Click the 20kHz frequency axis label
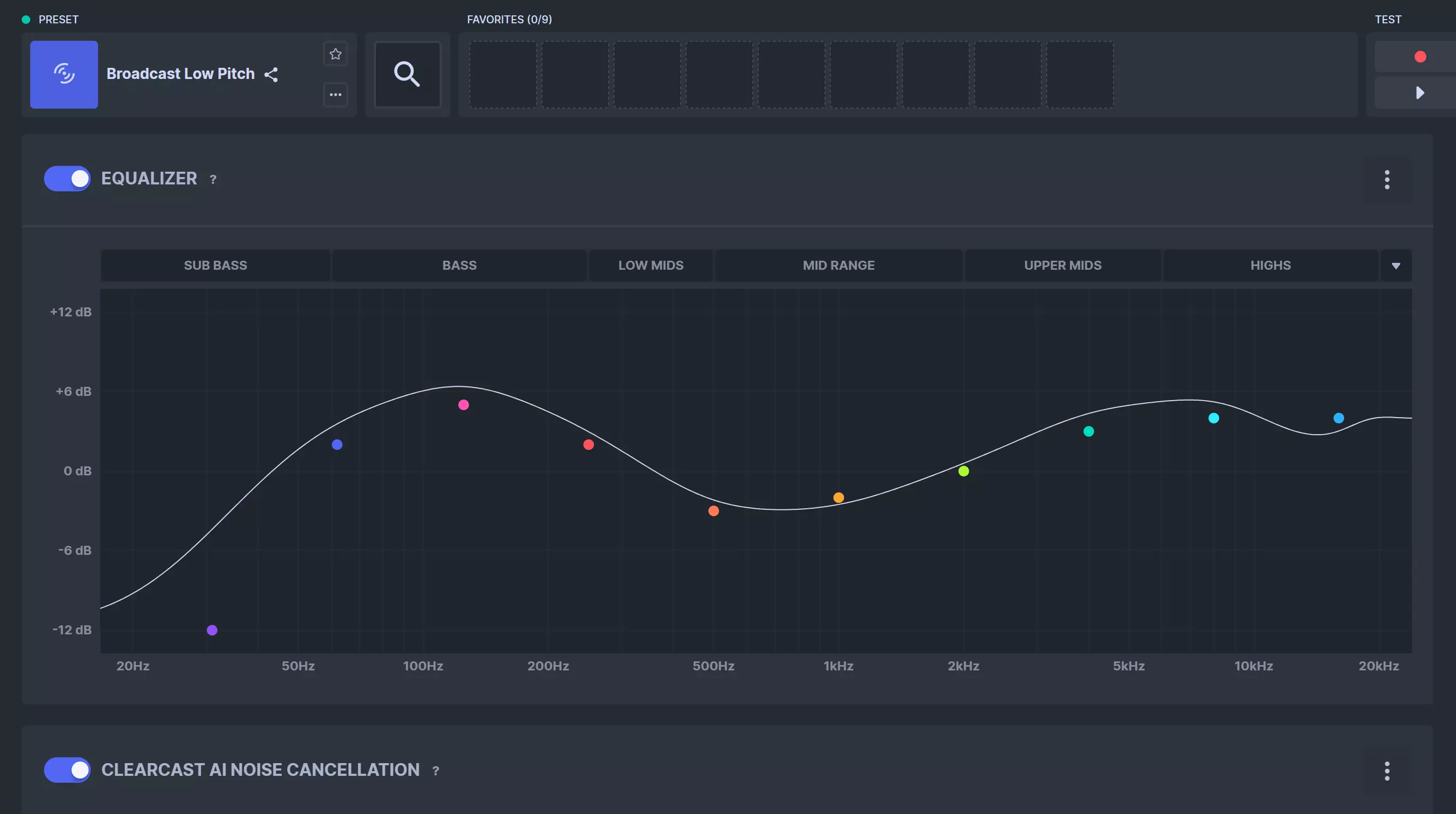1456x814 pixels. 1379,666
